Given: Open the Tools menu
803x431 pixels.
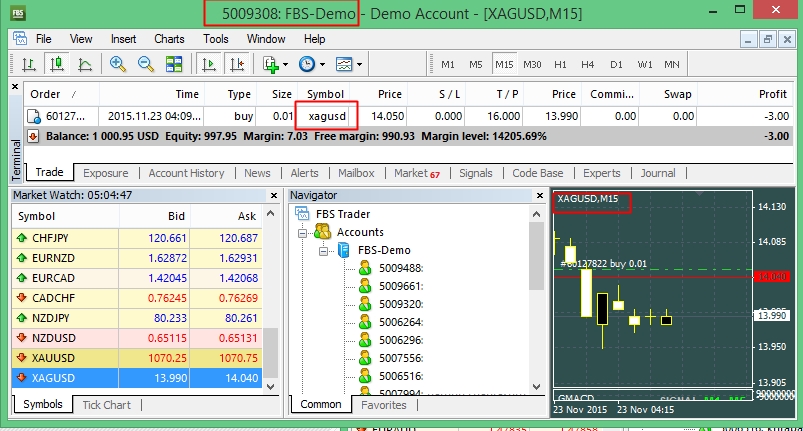Looking at the screenshot, I should click(x=216, y=39).
